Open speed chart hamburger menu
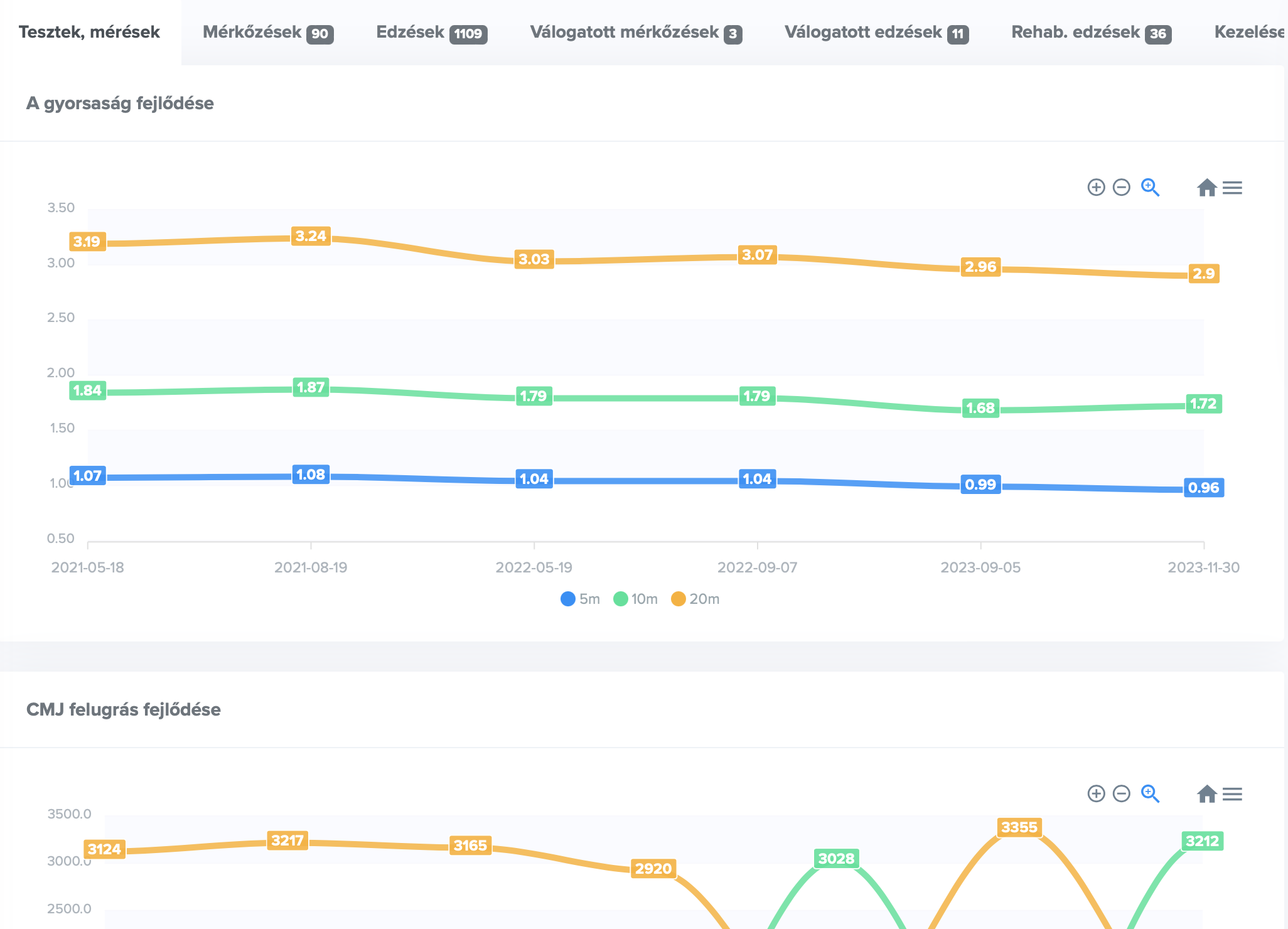This screenshot has height=929, width=1288. coord(1232,188)
